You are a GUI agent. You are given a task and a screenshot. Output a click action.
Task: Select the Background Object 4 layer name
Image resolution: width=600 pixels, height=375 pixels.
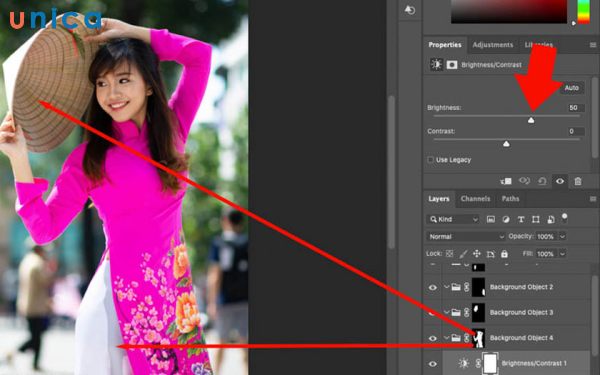pyautogui.click(x=521, y=338)
